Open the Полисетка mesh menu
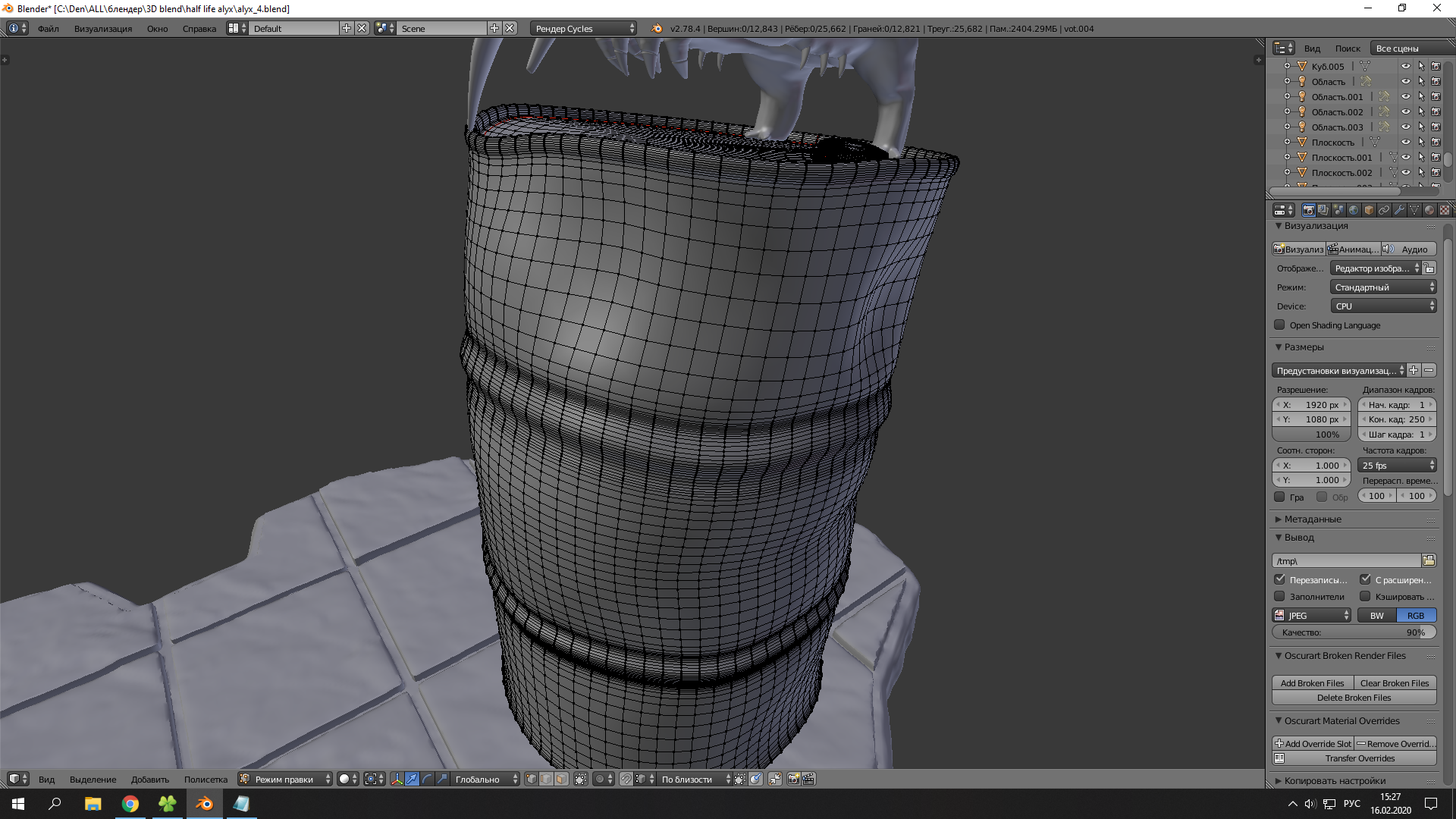This screenshot has height=819, width=1456. [x=206, y=780]
